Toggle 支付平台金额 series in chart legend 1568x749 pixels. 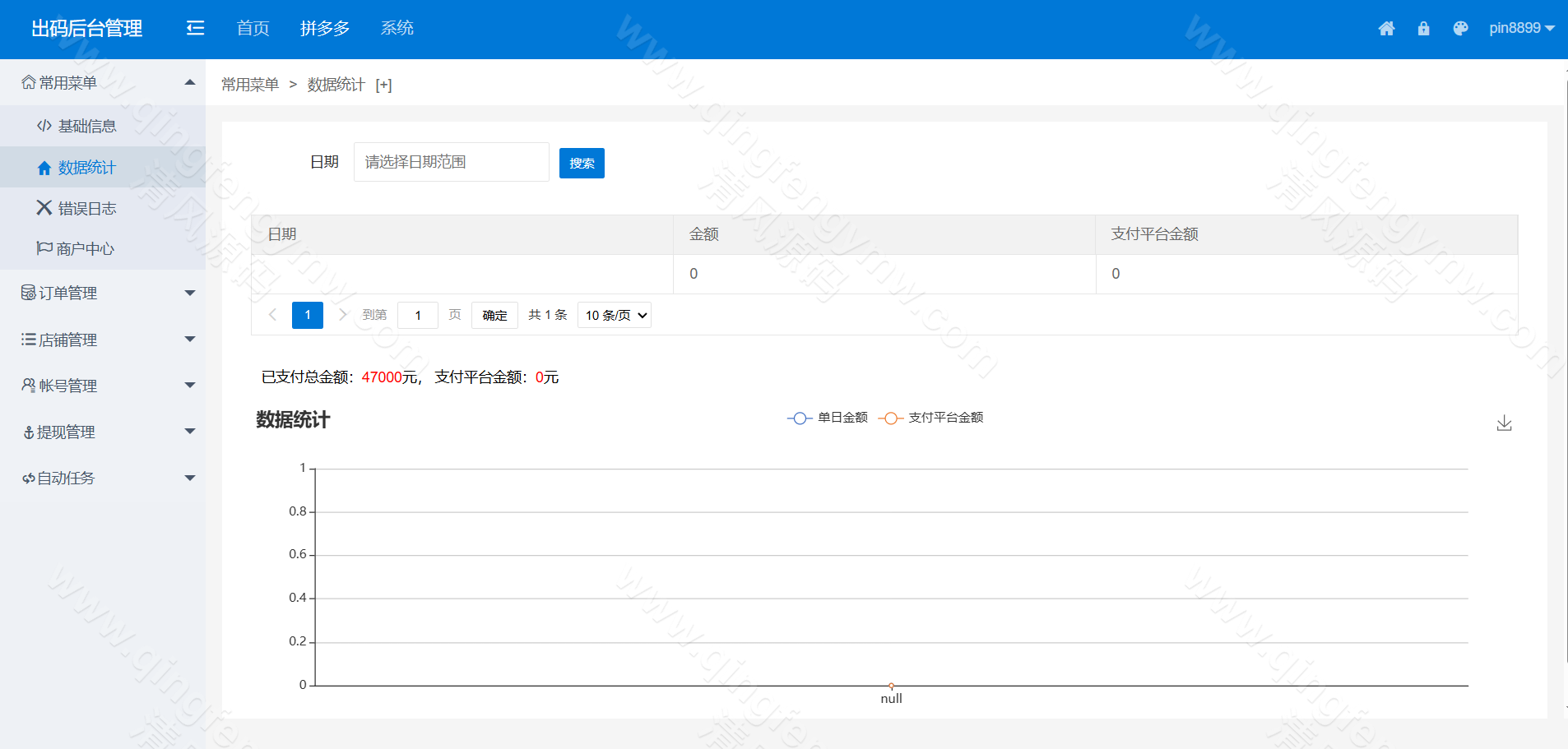[931, 418]
